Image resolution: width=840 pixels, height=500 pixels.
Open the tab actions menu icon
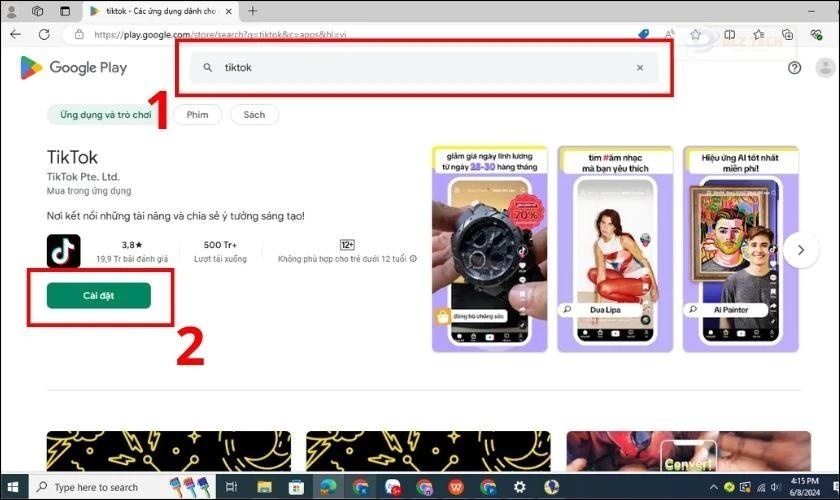coord(65,11)
